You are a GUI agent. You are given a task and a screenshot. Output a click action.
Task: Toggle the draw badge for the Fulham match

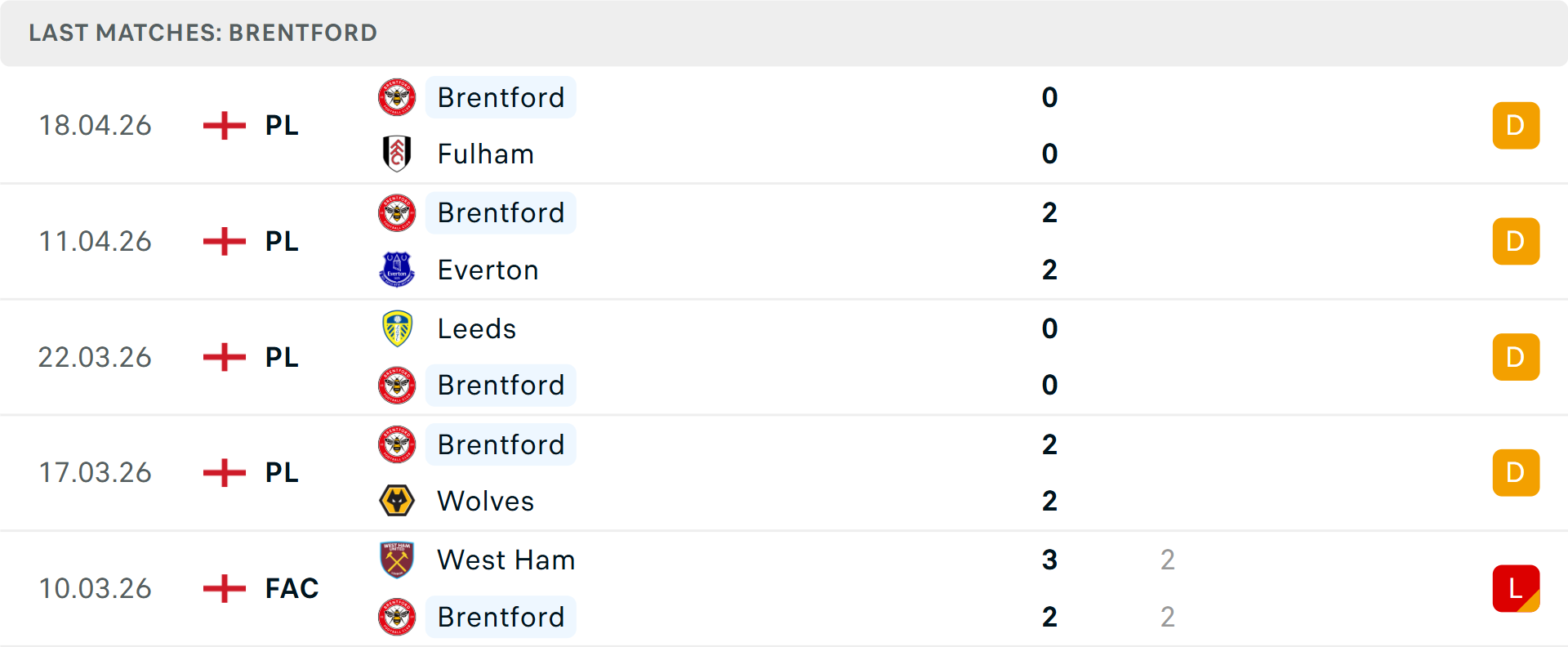pos(1517,125)
